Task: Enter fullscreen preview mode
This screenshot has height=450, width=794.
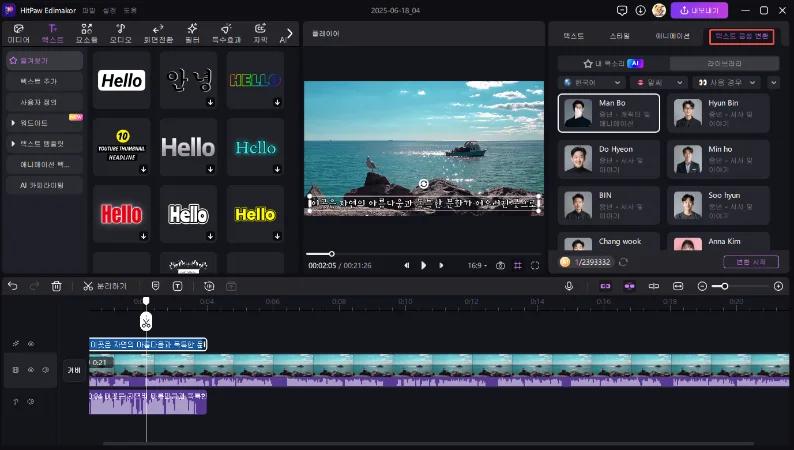Action: point(535,265)
